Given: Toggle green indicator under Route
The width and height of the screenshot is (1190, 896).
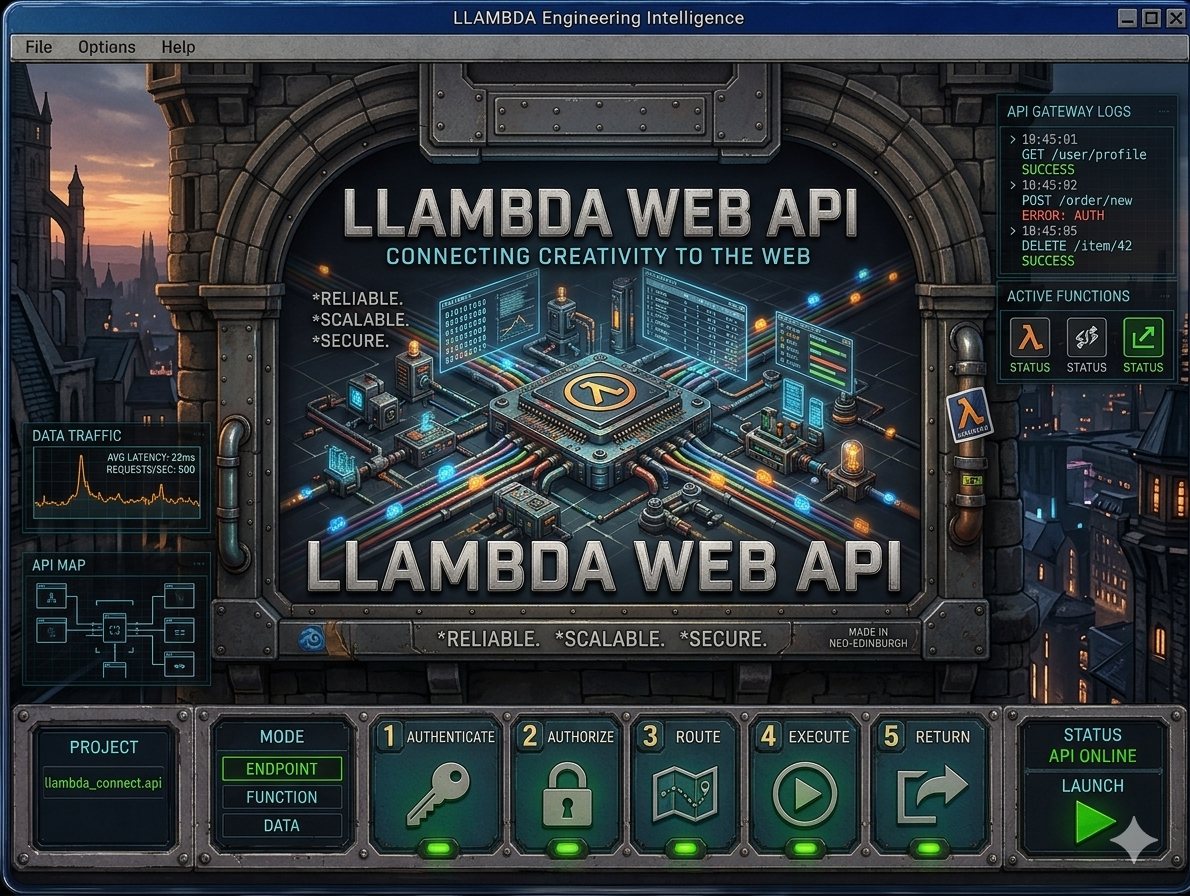Looking at the screenshot, I should click(685, 847).
